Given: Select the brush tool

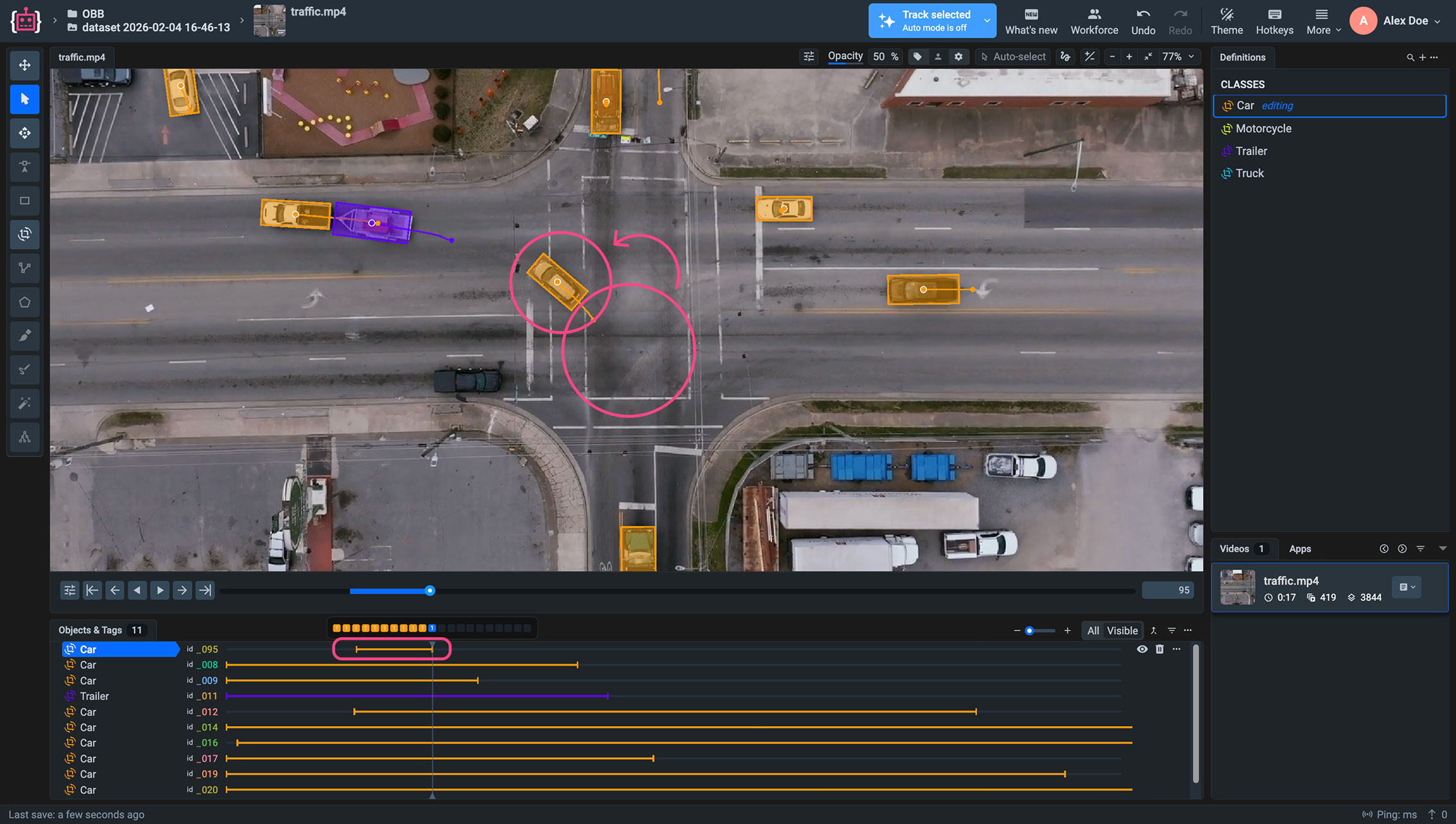Looking at the screenshot, I should (24, 336).
